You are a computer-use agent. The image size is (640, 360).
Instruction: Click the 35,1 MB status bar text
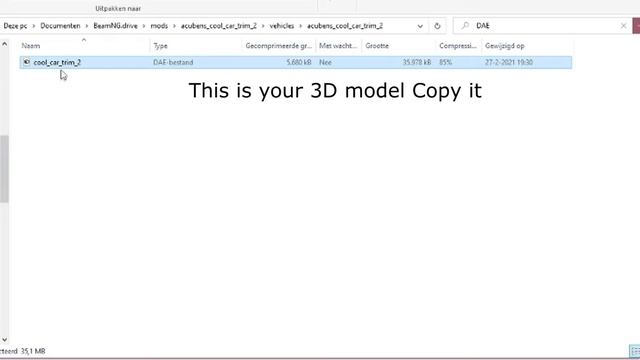[x=33, y=351]
